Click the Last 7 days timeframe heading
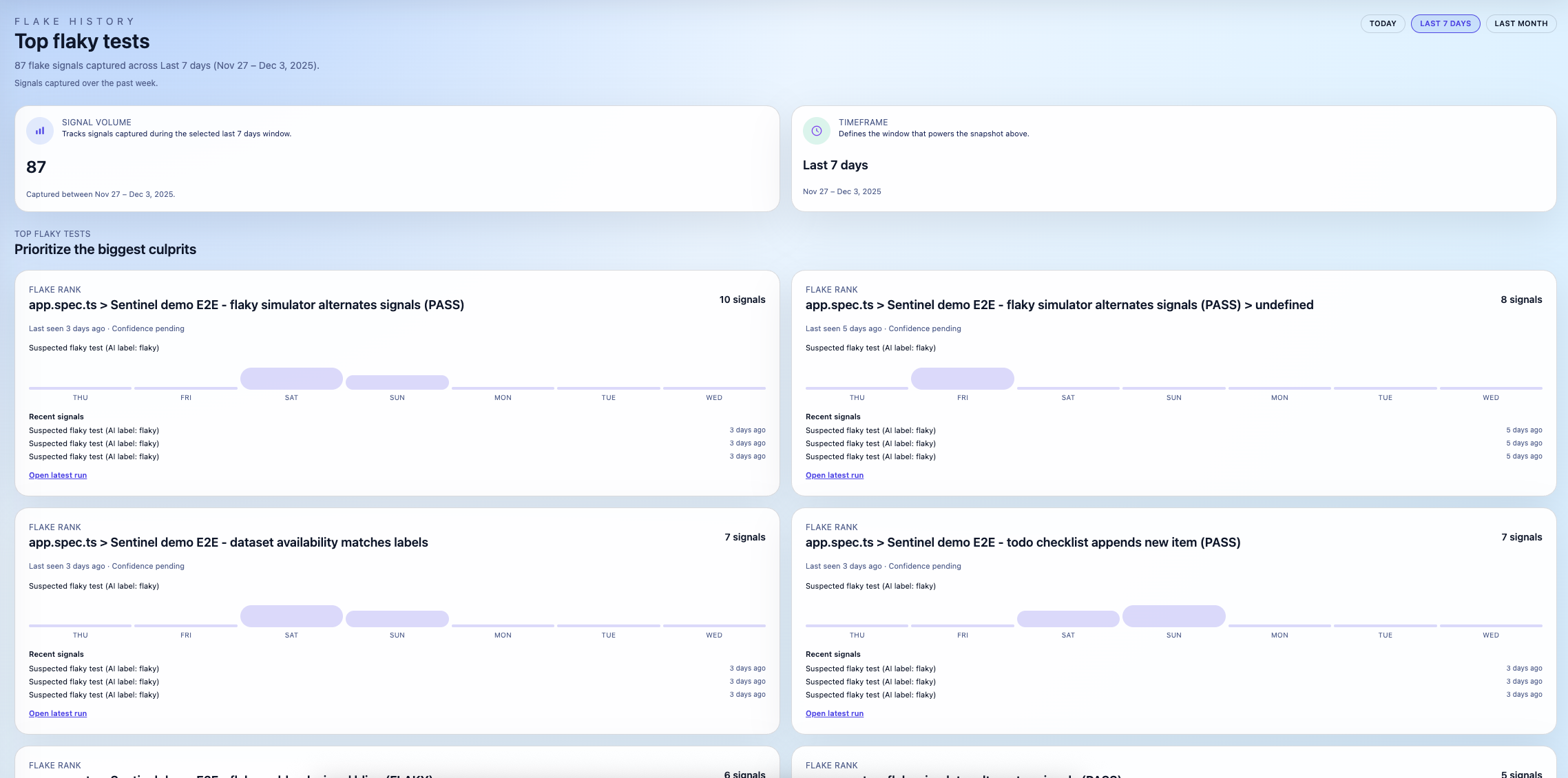Image resolution: width=1568 pixels, height=778 pixels. [835, 165]
